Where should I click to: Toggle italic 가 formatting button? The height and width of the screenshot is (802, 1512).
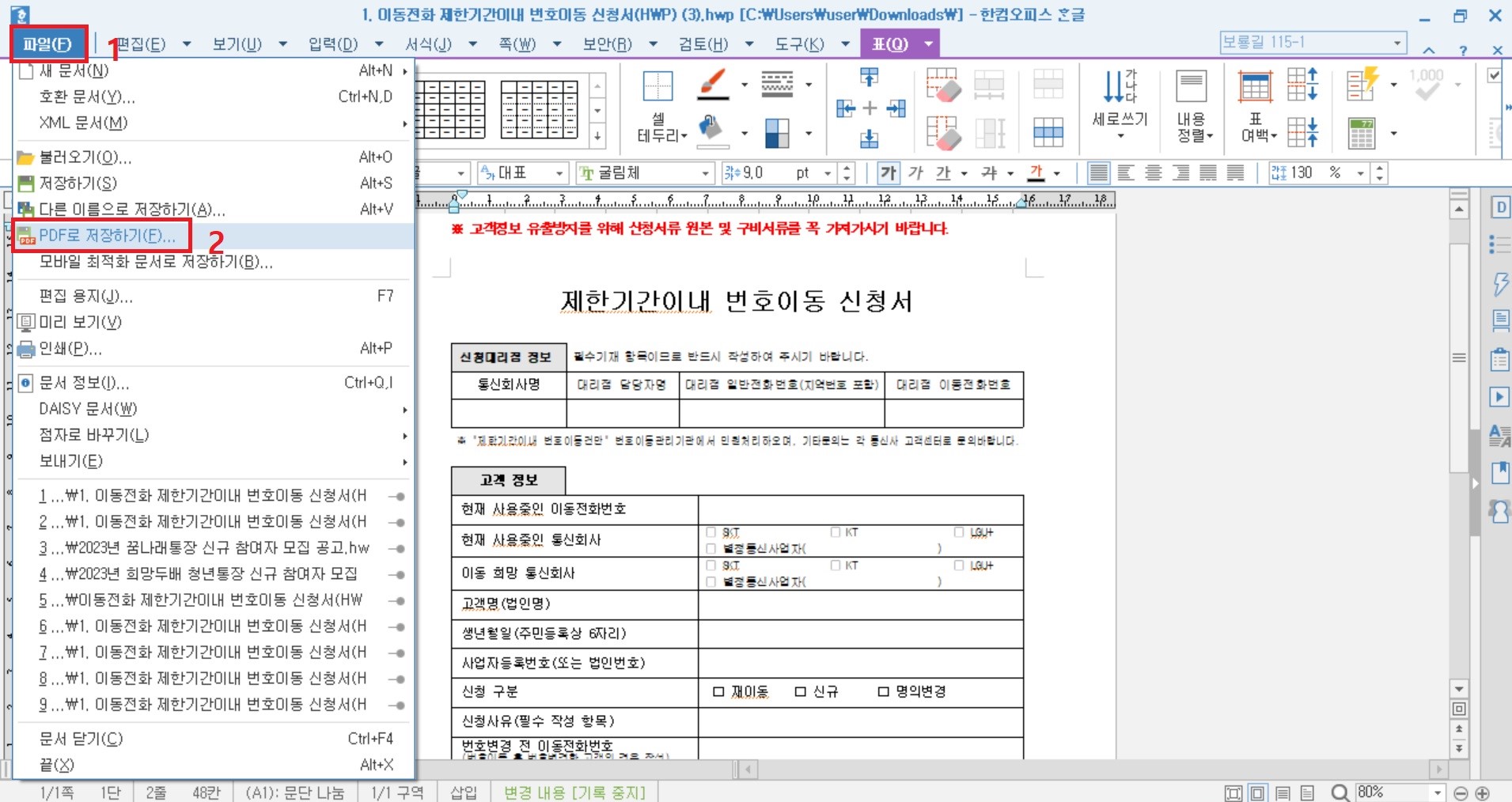pyautogui.click(x=915, y=173)
